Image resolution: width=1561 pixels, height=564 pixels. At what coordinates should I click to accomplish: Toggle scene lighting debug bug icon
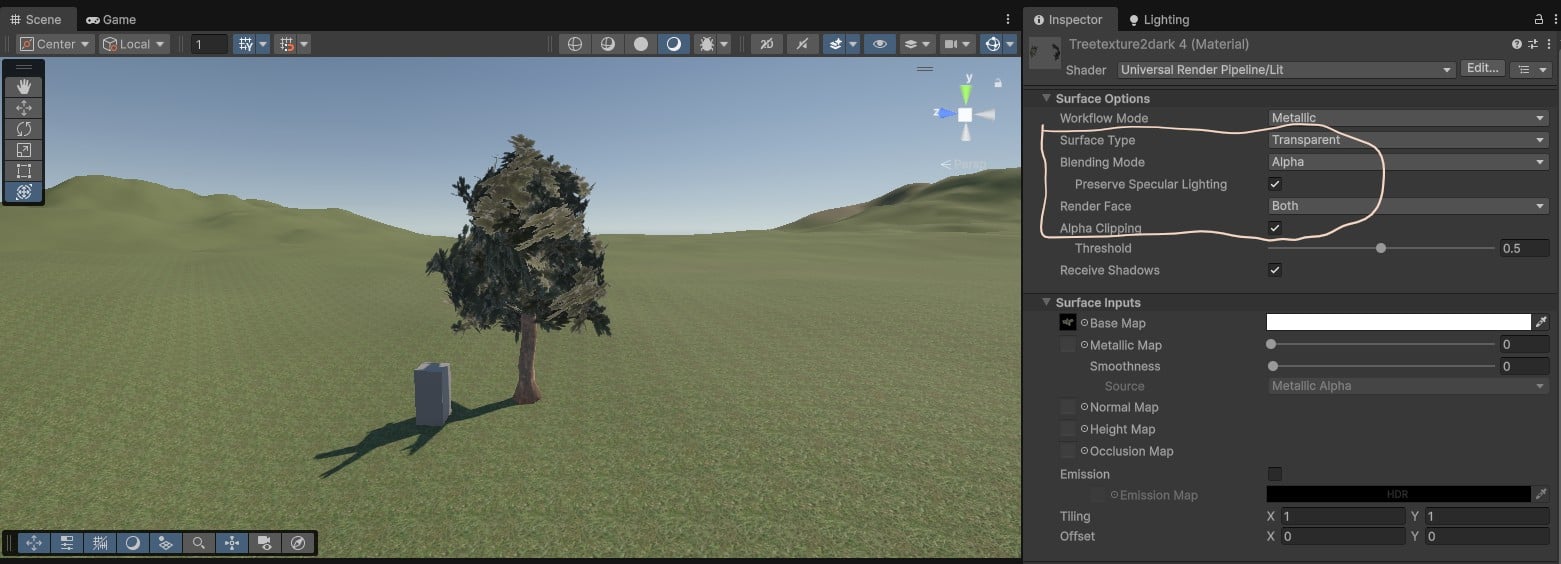(707, 44)
